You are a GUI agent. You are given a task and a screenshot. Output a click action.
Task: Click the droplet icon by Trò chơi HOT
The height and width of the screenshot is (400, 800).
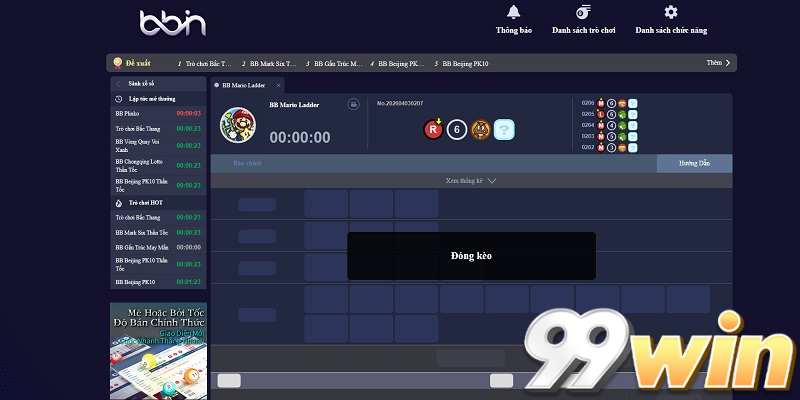[118, 203]
